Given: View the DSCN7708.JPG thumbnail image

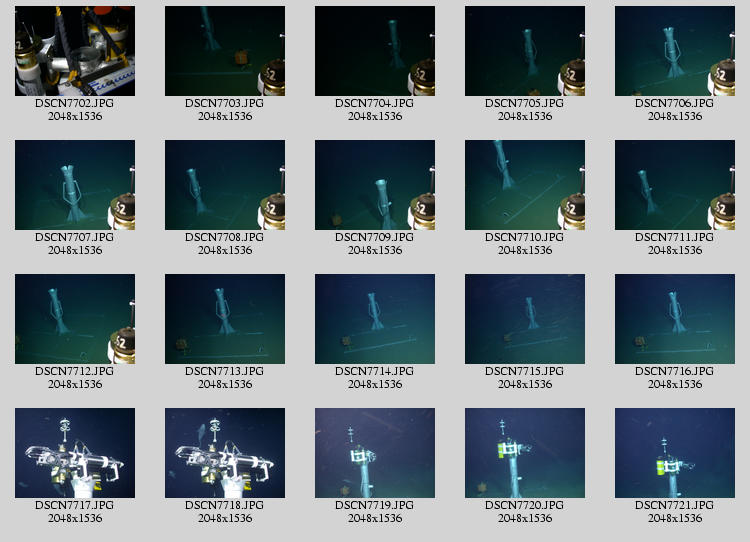Looking at the screenshot, I should [x=225, y=185].
